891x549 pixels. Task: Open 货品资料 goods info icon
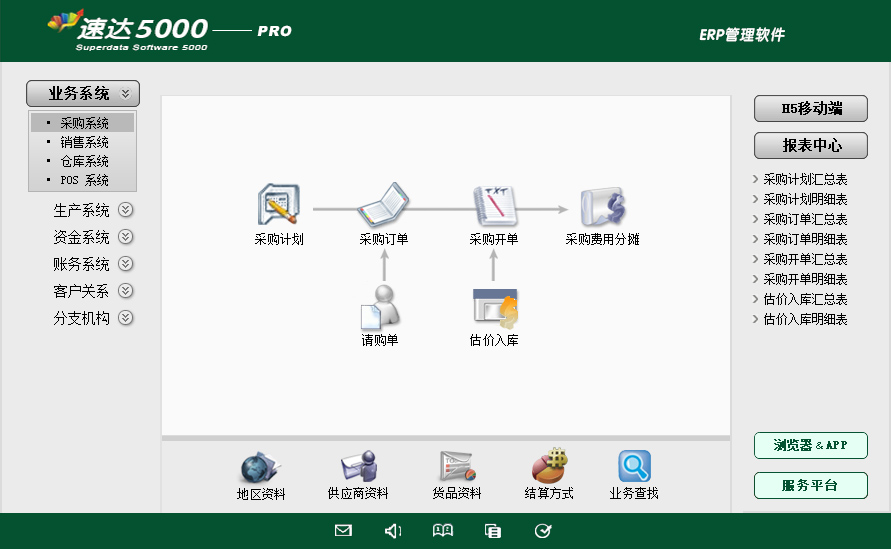(457, 466)
